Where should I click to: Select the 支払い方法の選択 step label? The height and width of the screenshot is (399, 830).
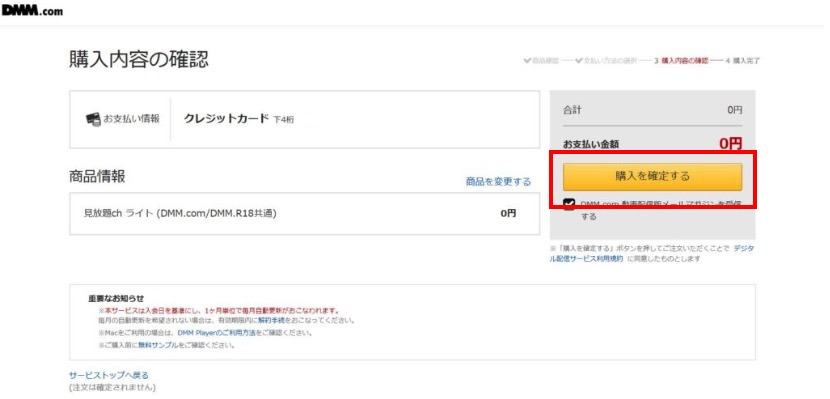[610, 61]
